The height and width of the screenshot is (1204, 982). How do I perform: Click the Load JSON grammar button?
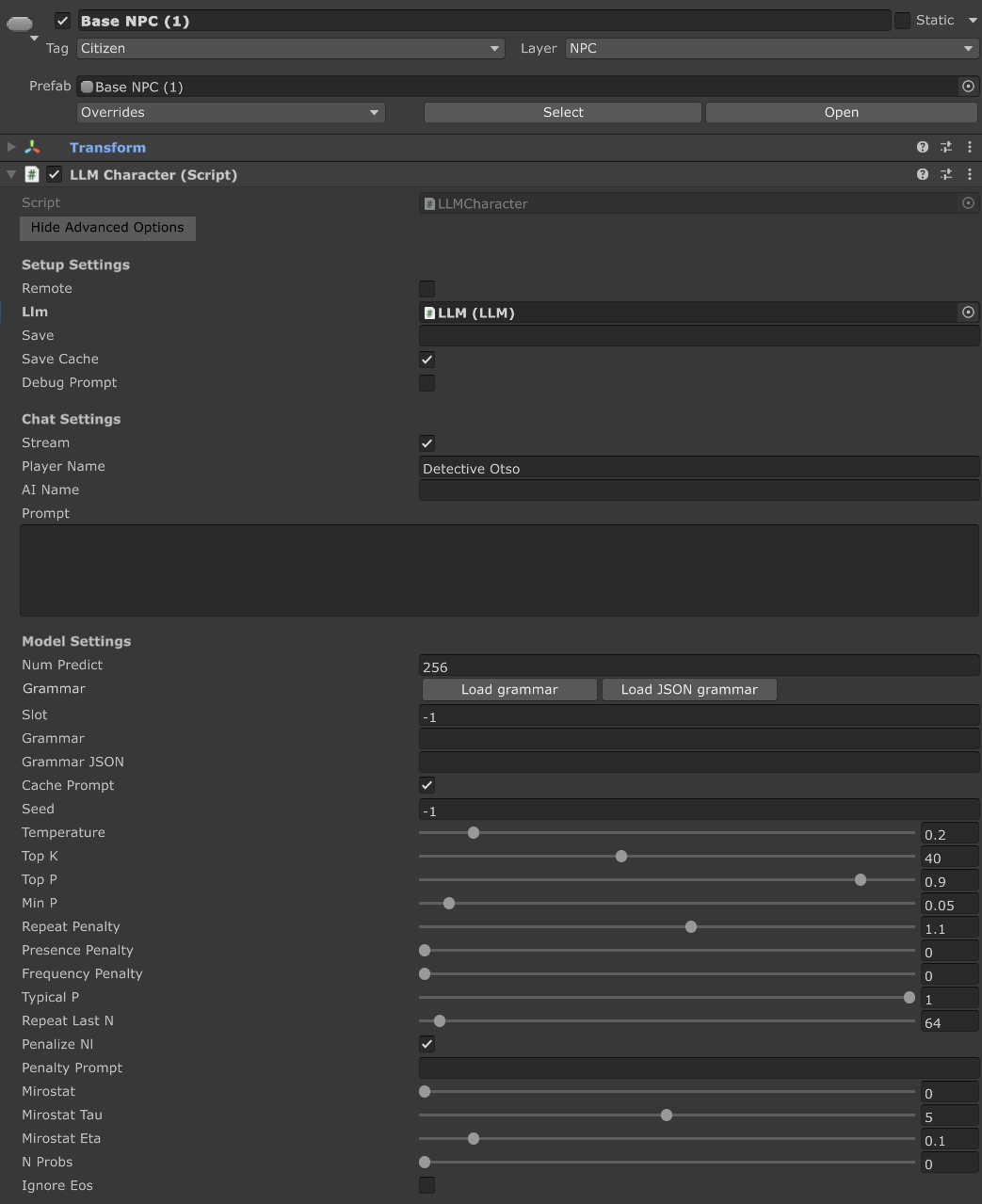(689, 689)
